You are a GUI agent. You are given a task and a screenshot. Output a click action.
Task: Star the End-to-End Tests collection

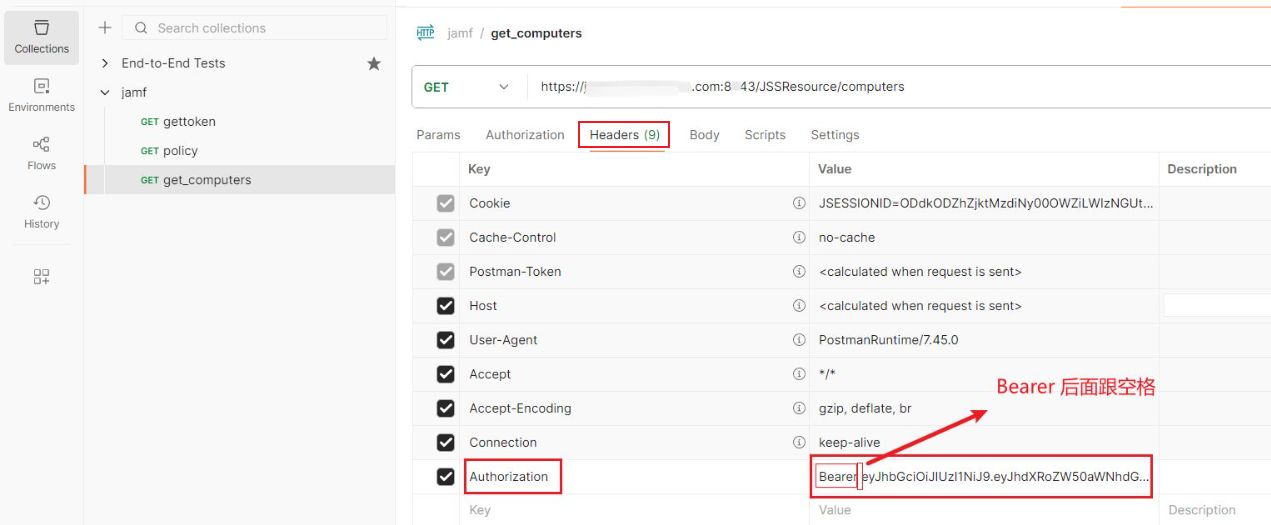pyautogui.click(x=374, y=63)
